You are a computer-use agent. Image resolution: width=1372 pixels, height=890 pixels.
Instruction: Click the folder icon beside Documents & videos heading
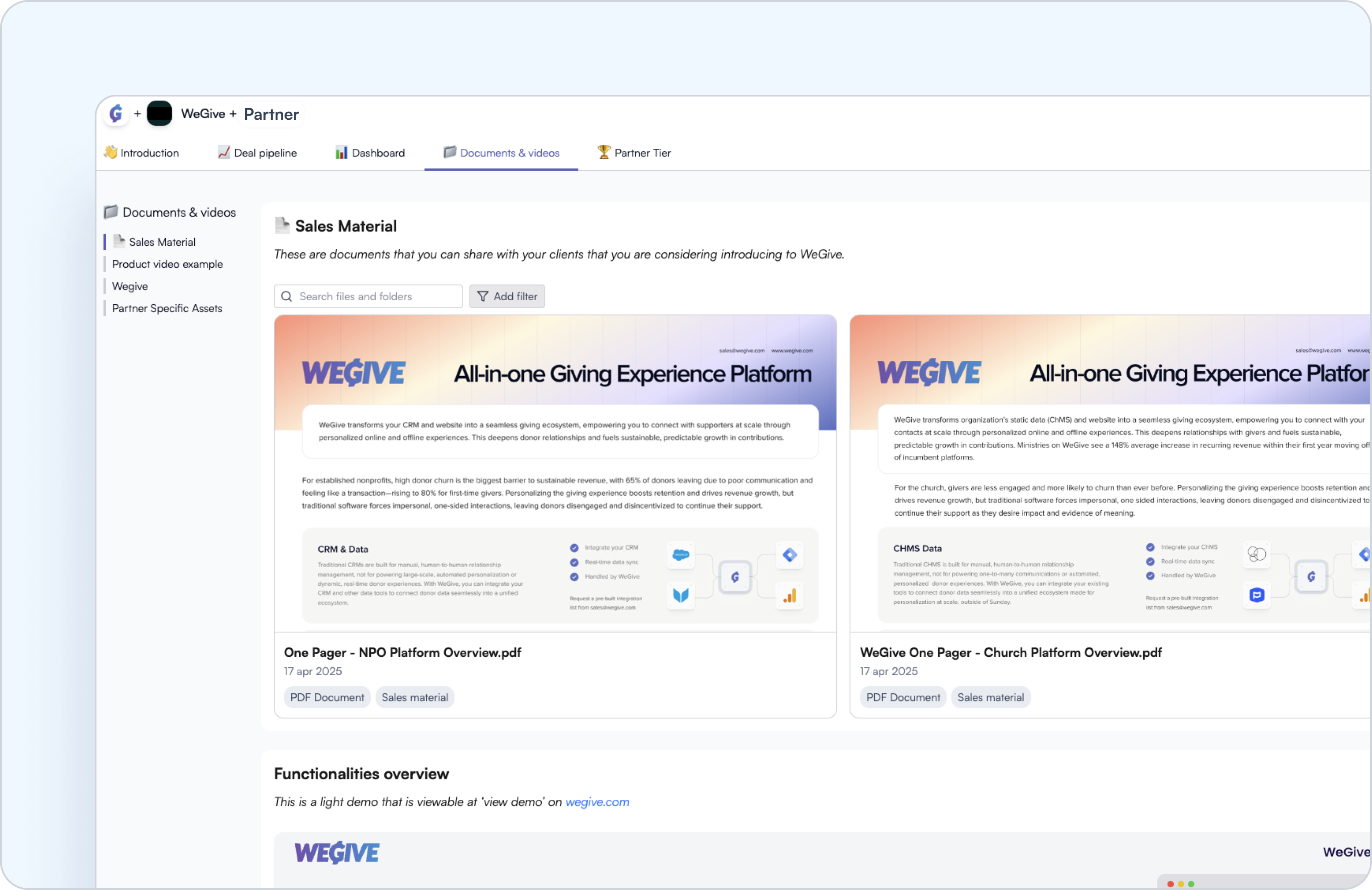pyautogui.click(x=111, y=212)
